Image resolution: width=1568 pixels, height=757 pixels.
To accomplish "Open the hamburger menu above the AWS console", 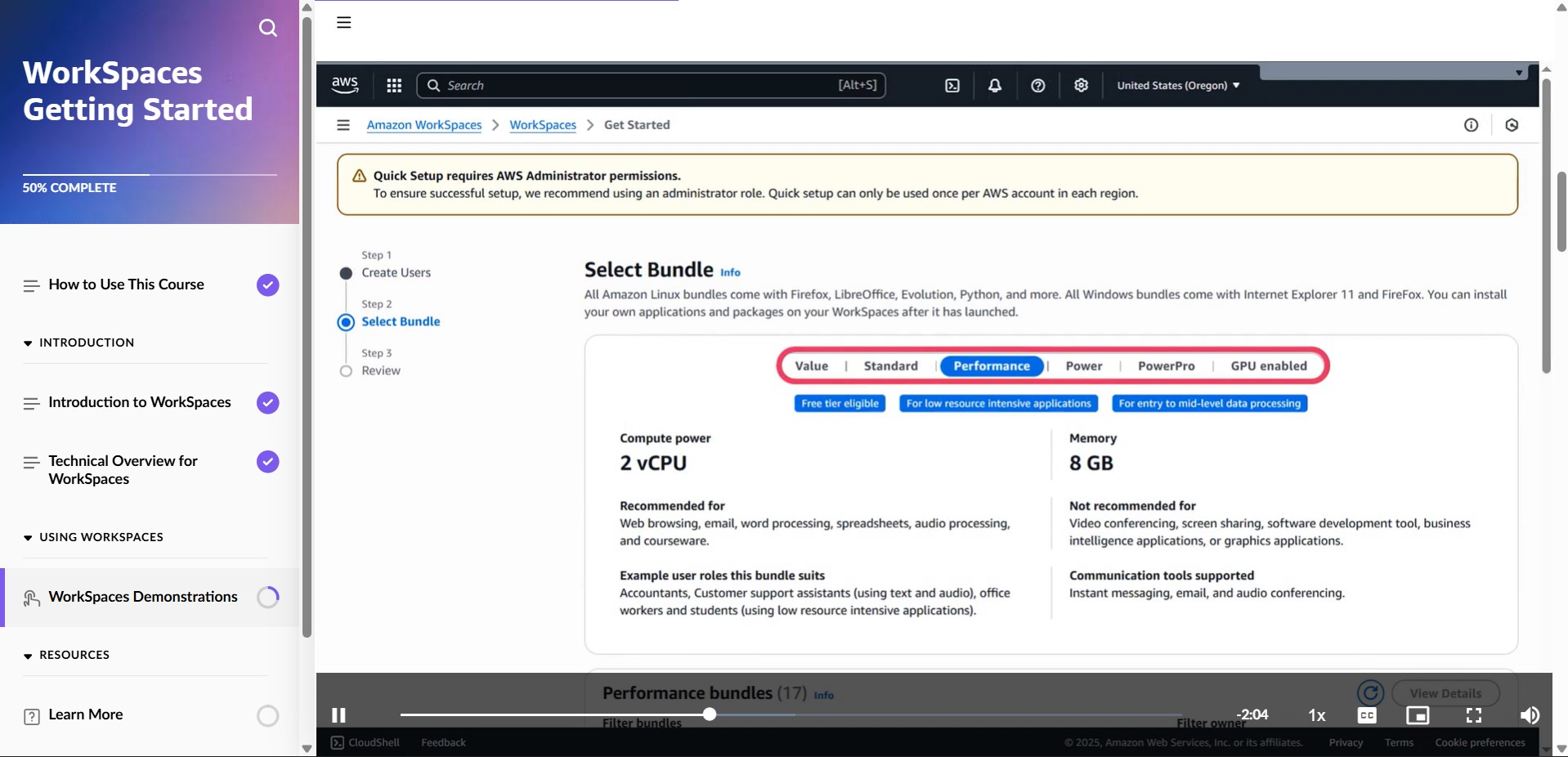I will point(343,22).
